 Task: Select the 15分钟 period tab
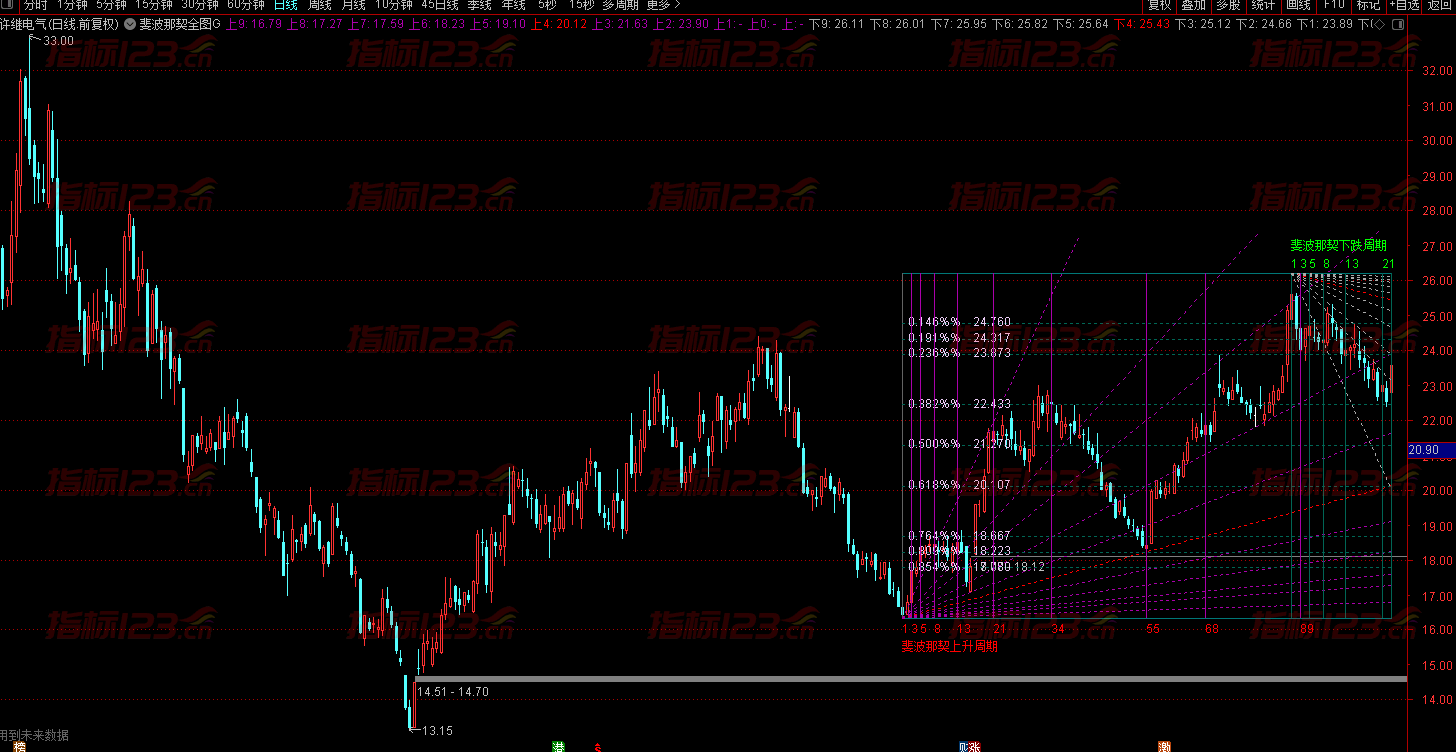coord(153,5)
